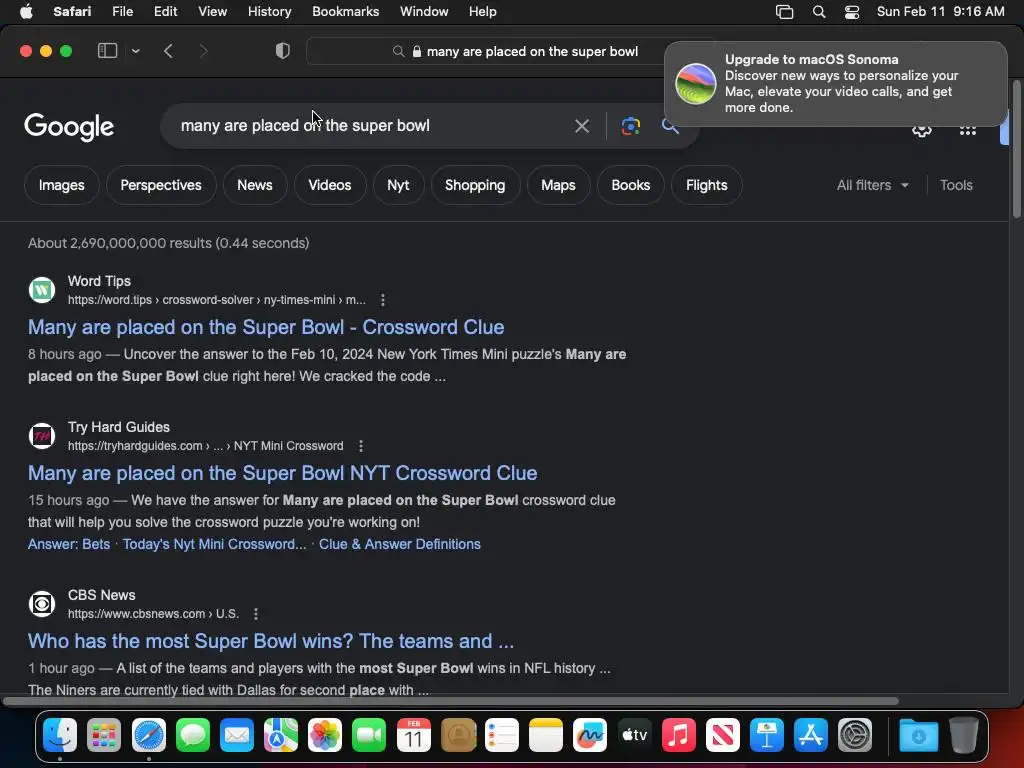Open more options for Try Hard Guides result
1024x768 pixels.
pyautogui.click(x=360, y=445)
